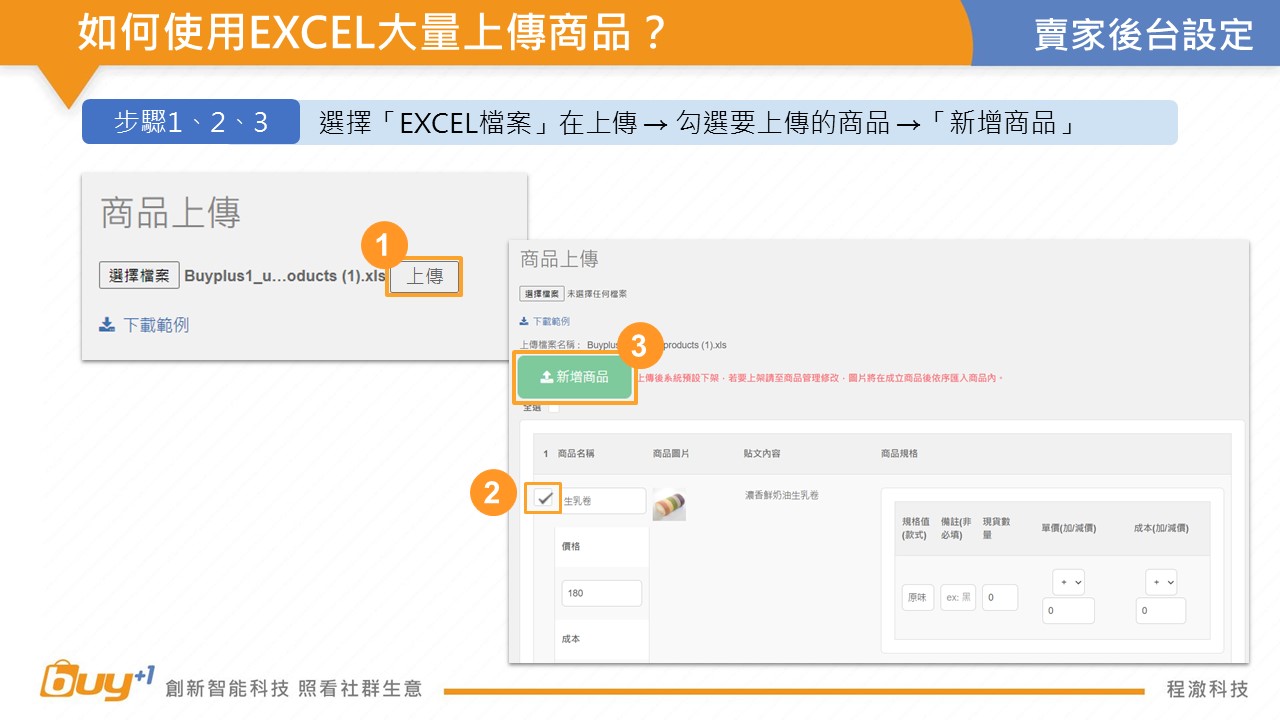The image size is (1280, 720).
Task: Click 選擇檔案 button in the left upload panel
Action: click(x=139, y=276)
